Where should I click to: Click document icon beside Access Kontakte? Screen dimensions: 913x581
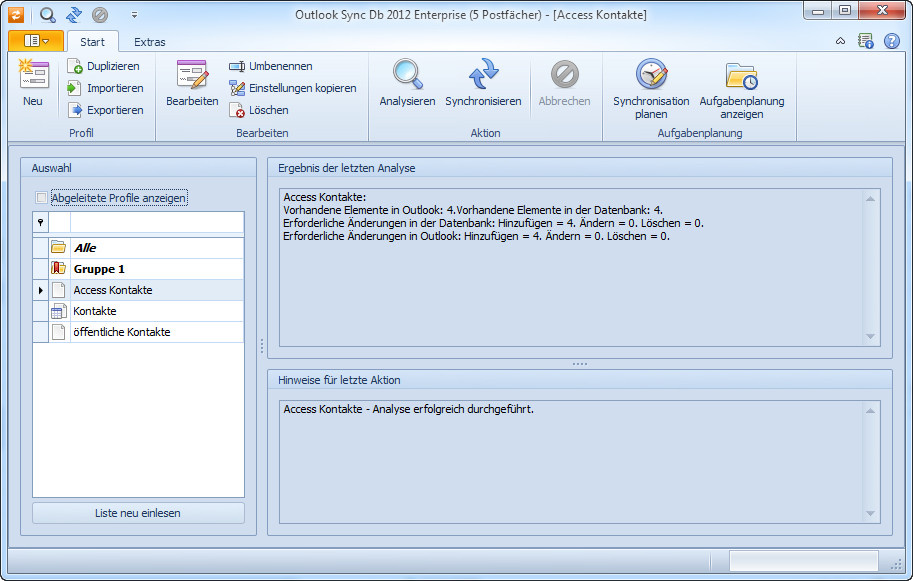(x=58, y=290)
